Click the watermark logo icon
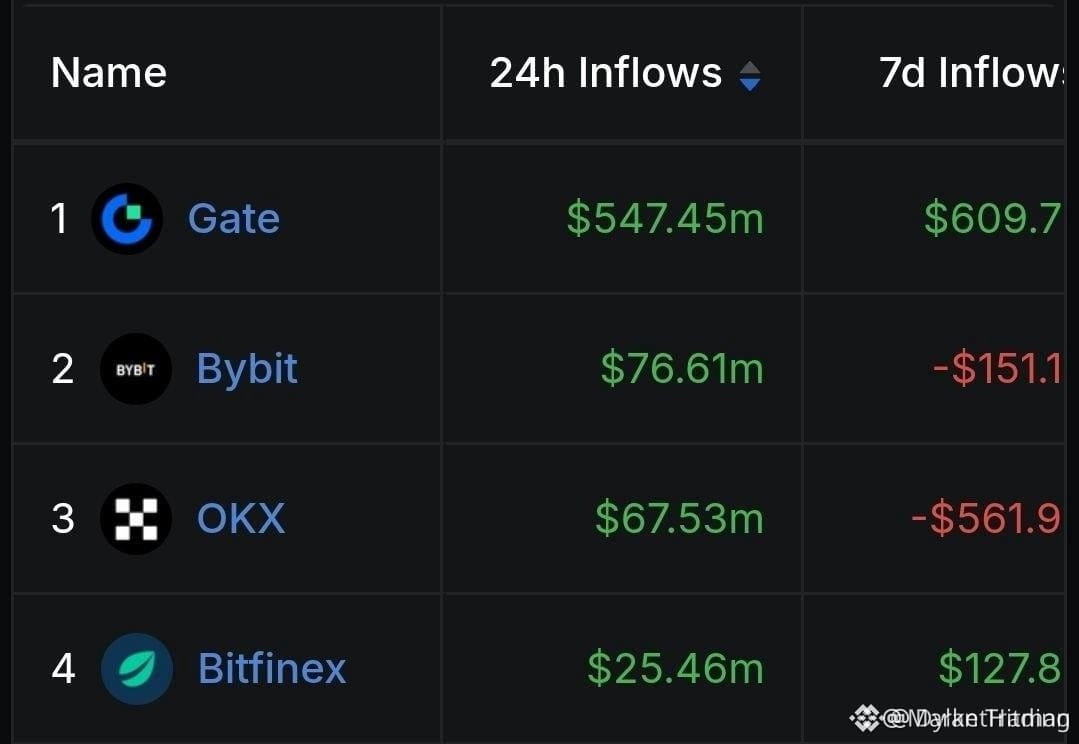Viewport: 1079px width, 744px height. click(x=864, y=718)
